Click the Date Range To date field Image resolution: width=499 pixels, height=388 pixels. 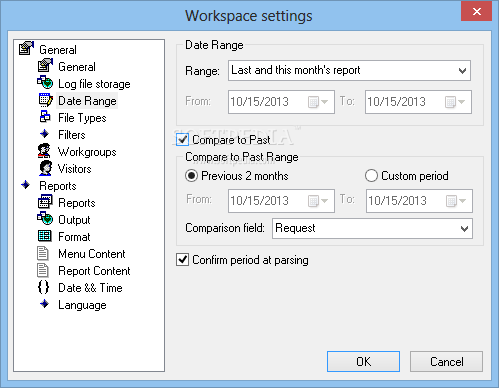coord(418,102)
